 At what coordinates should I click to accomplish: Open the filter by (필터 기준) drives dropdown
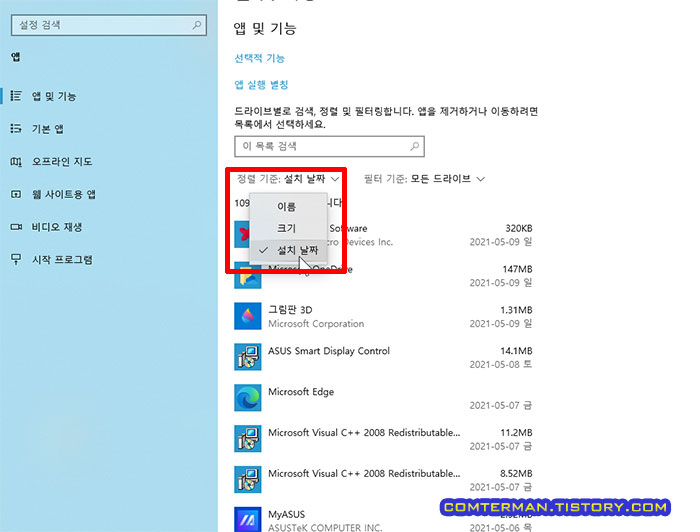tap(424, 179)
